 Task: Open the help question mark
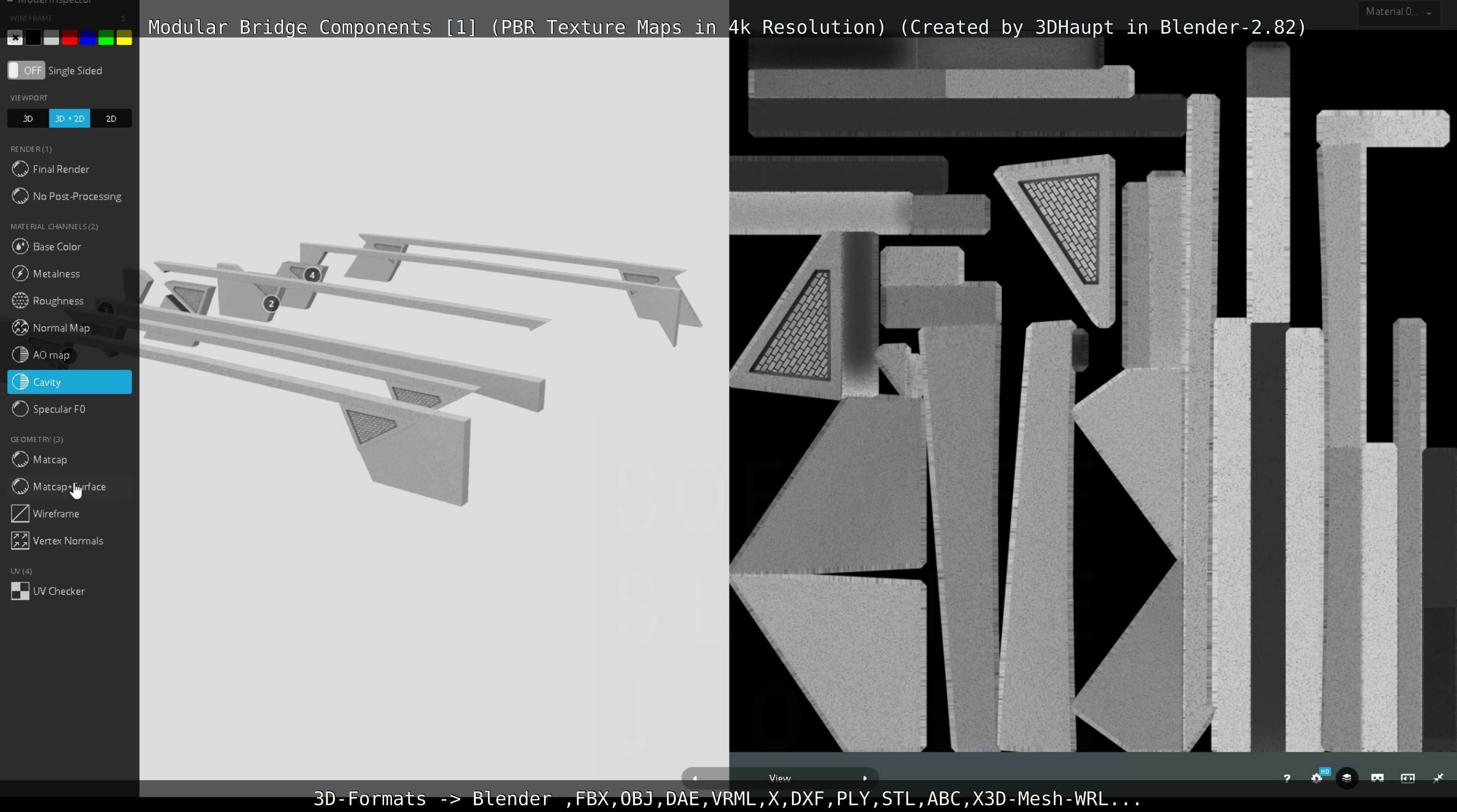pyautogui.click(x=1287, y=779)
